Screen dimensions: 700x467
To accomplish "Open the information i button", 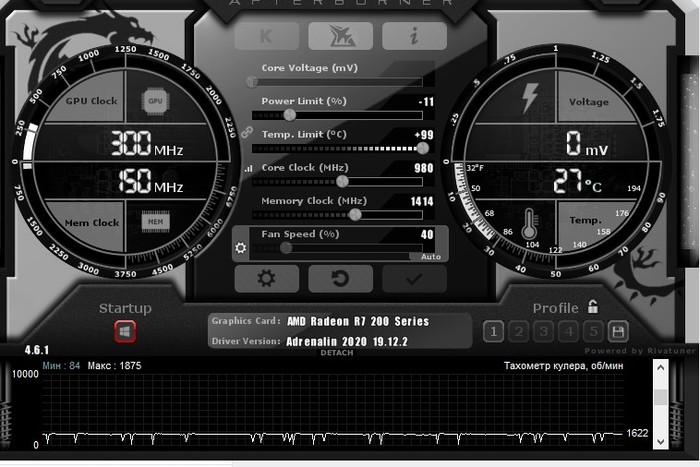I will tap(414, 36).
